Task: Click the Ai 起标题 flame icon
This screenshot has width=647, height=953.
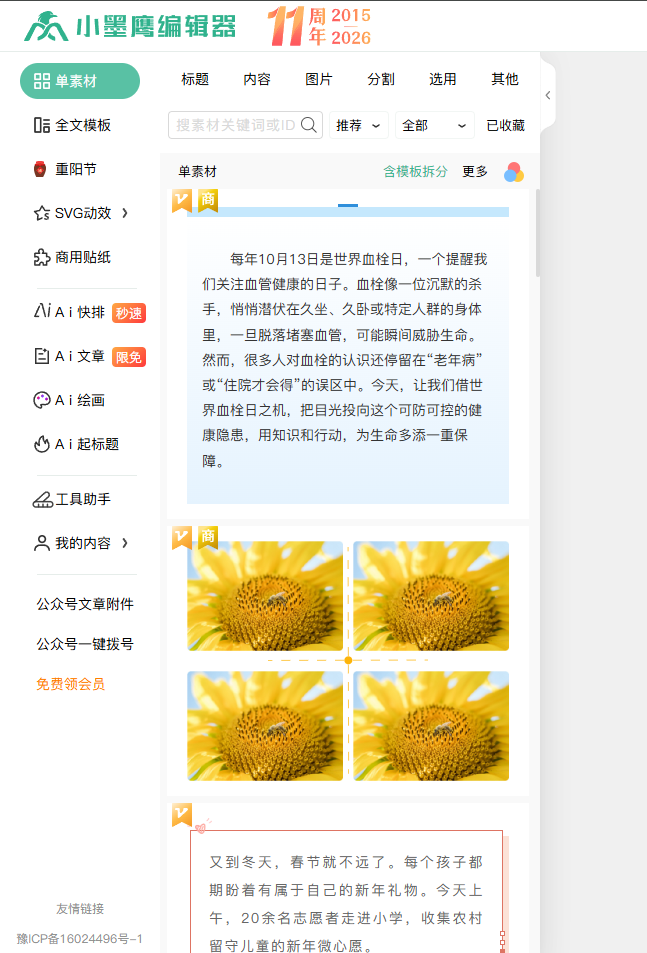Action: tap(41, 444)
